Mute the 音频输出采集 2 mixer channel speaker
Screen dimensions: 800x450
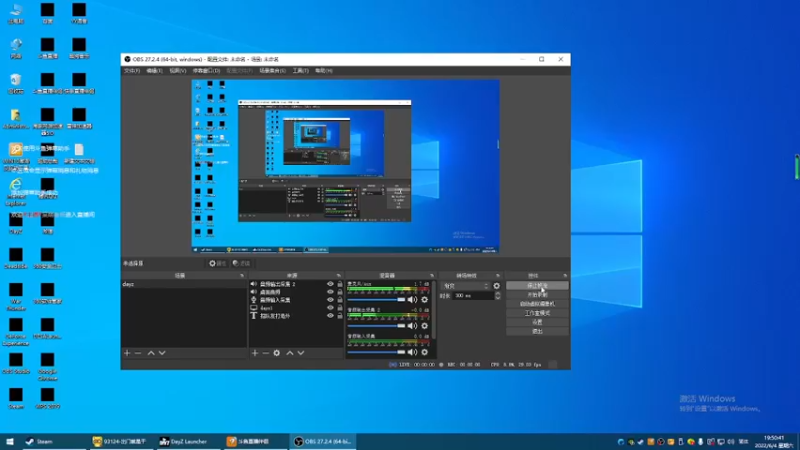tap(412, 326)
